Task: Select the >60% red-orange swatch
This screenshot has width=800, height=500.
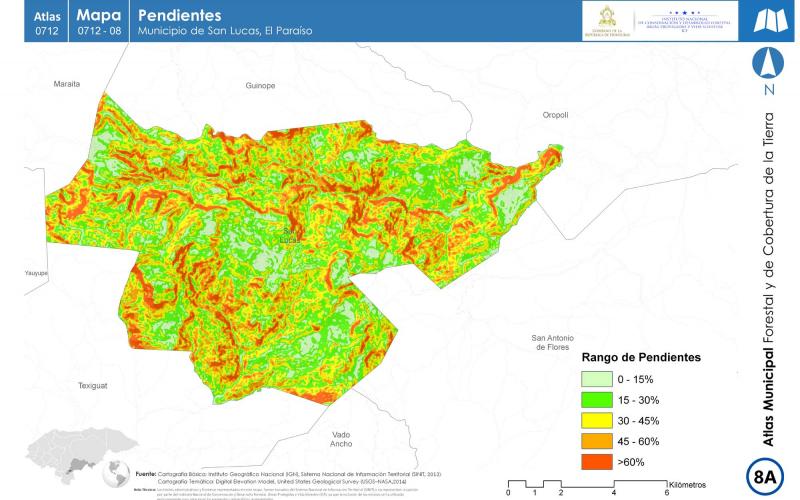Action: pyautogui.click(x=596, y=462)
